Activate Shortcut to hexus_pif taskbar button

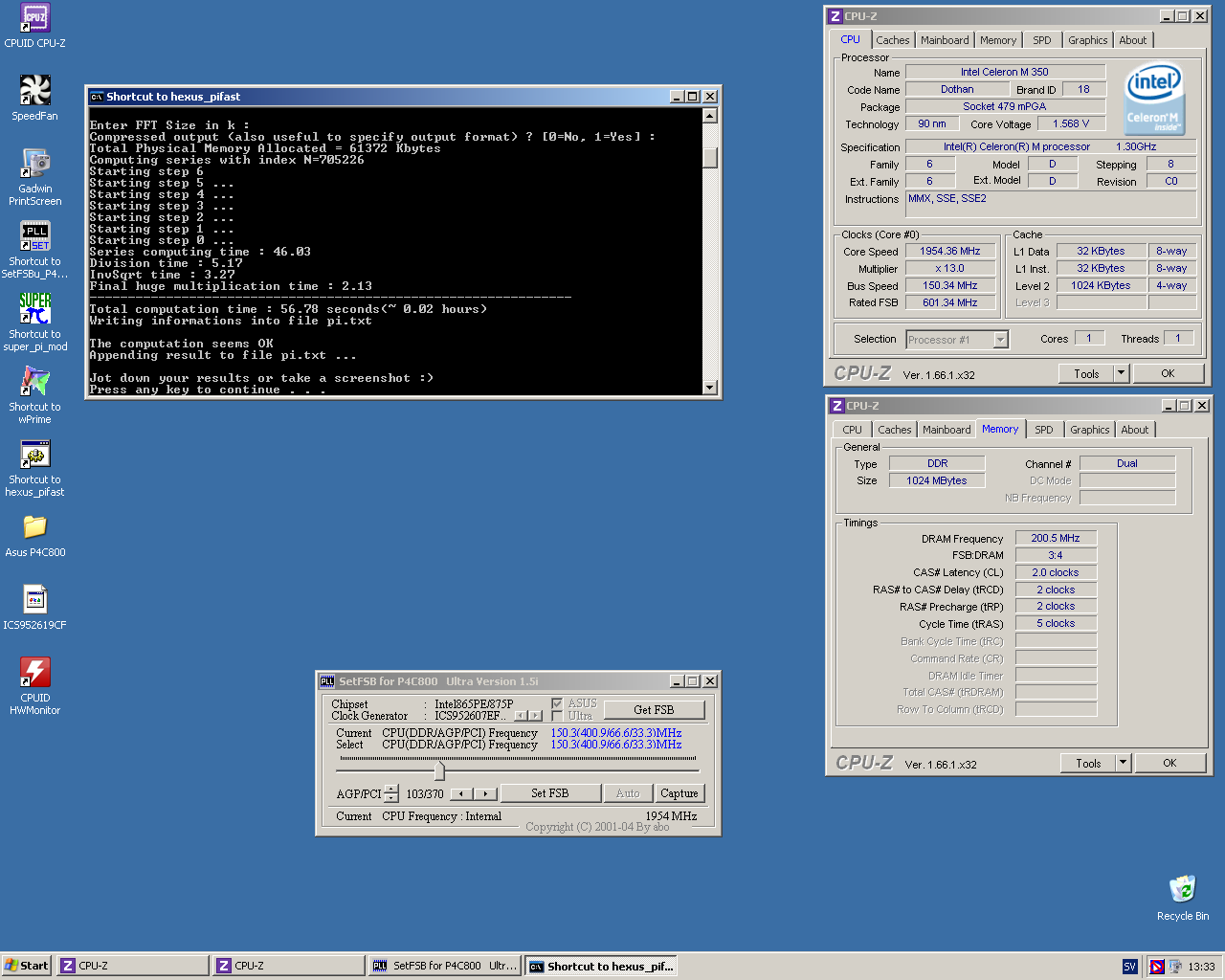coord(601,966)
